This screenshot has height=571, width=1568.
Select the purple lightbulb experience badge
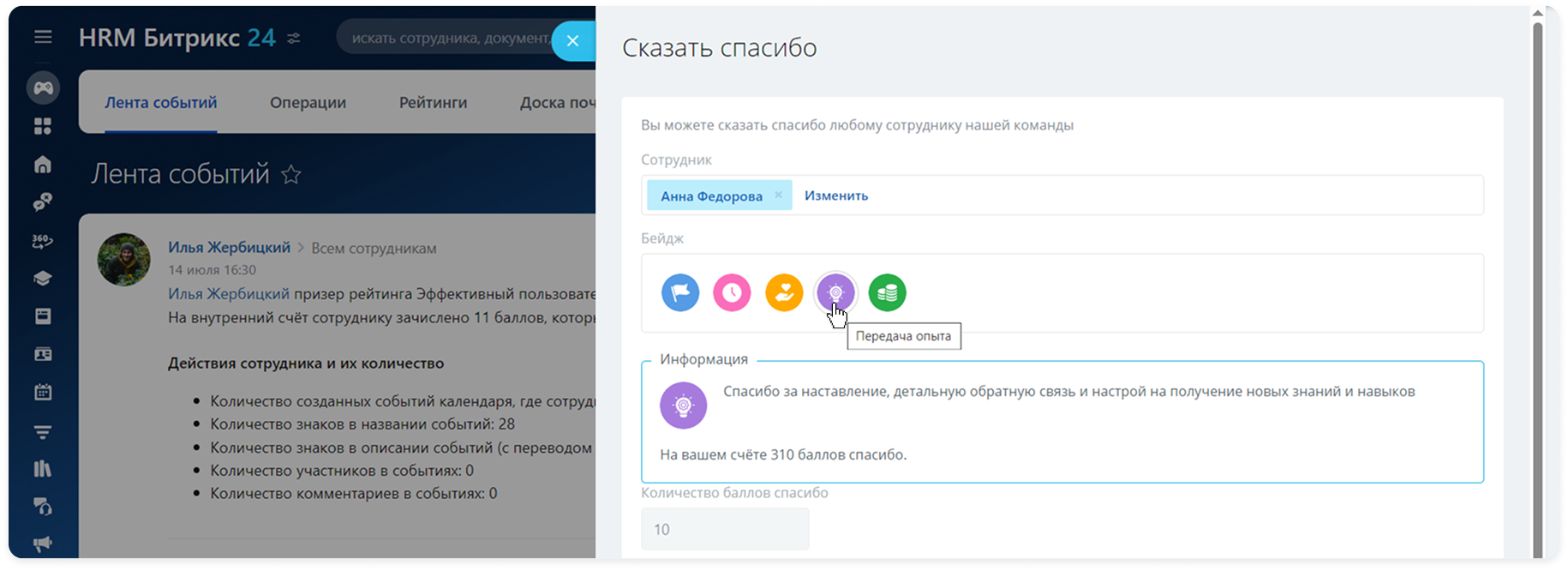pos(835,293)
